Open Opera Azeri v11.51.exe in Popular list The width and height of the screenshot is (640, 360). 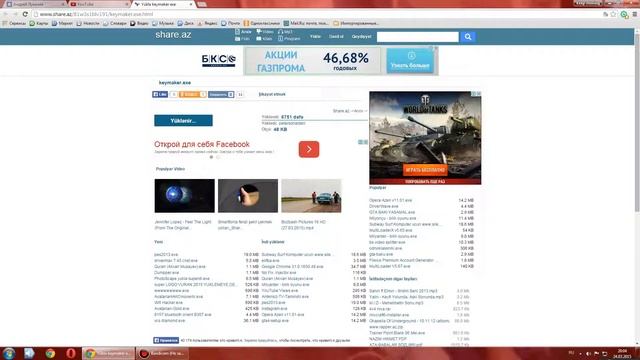(390, 200)
